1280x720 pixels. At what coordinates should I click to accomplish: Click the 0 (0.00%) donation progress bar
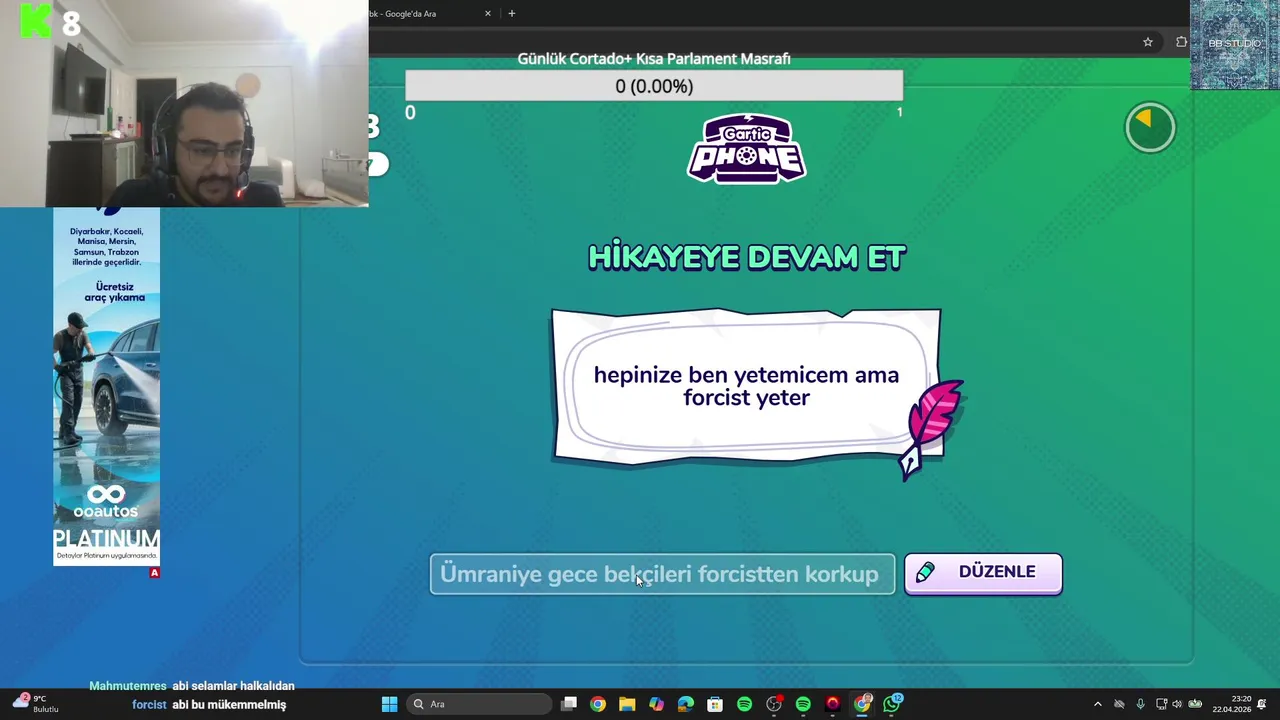[x=654, y=86]
